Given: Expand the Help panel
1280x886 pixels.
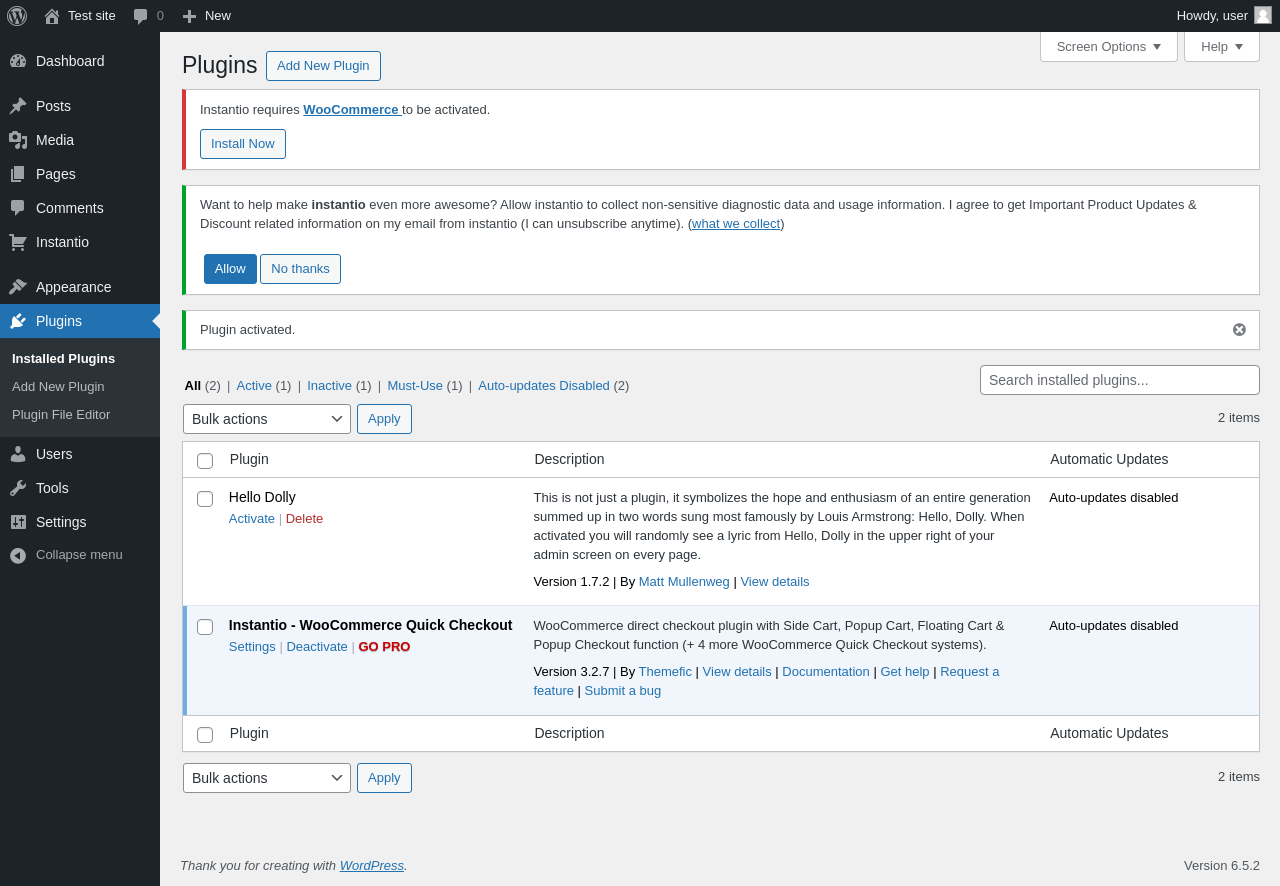Looking at the screenshot, I should (x=1221, y=47).
